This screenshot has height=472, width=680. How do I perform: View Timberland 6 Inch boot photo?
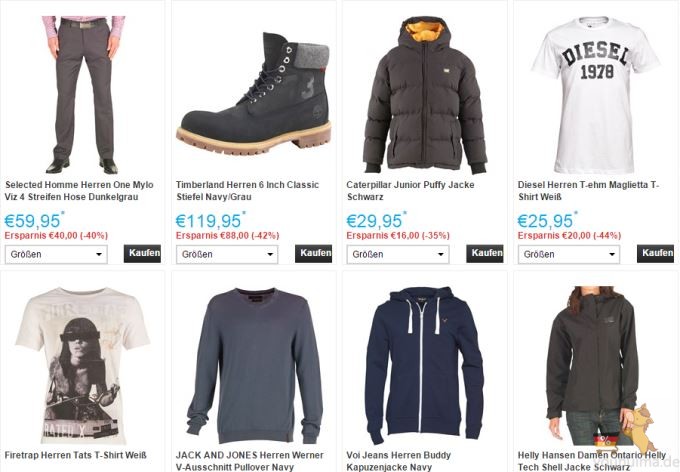tap(254, 93)
